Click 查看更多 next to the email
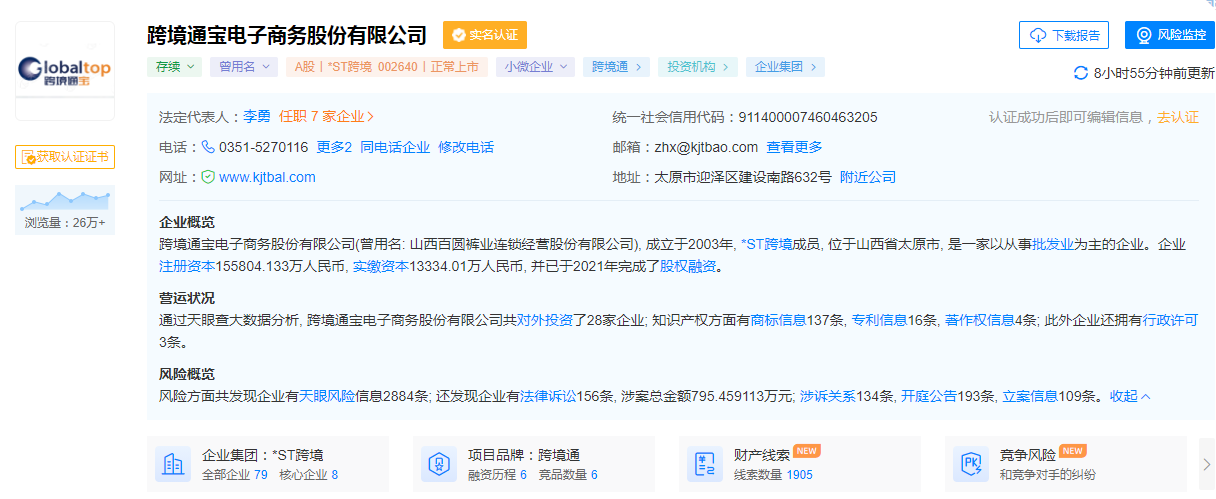The width and height of the screenshot is (1216, 499). [795, 147]
